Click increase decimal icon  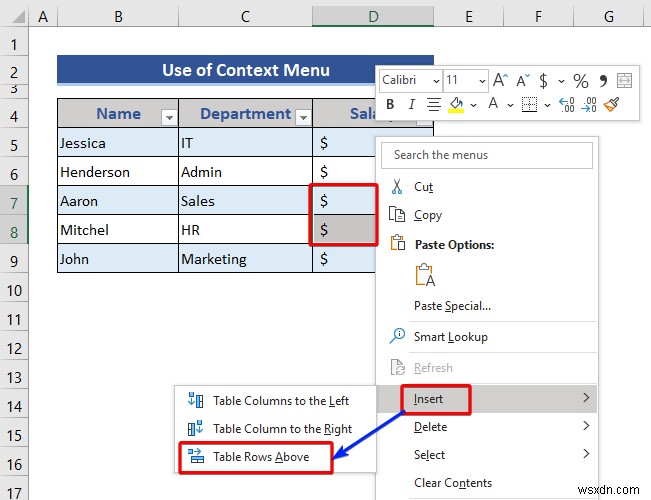pyautogui.click(x=567, y=105)
